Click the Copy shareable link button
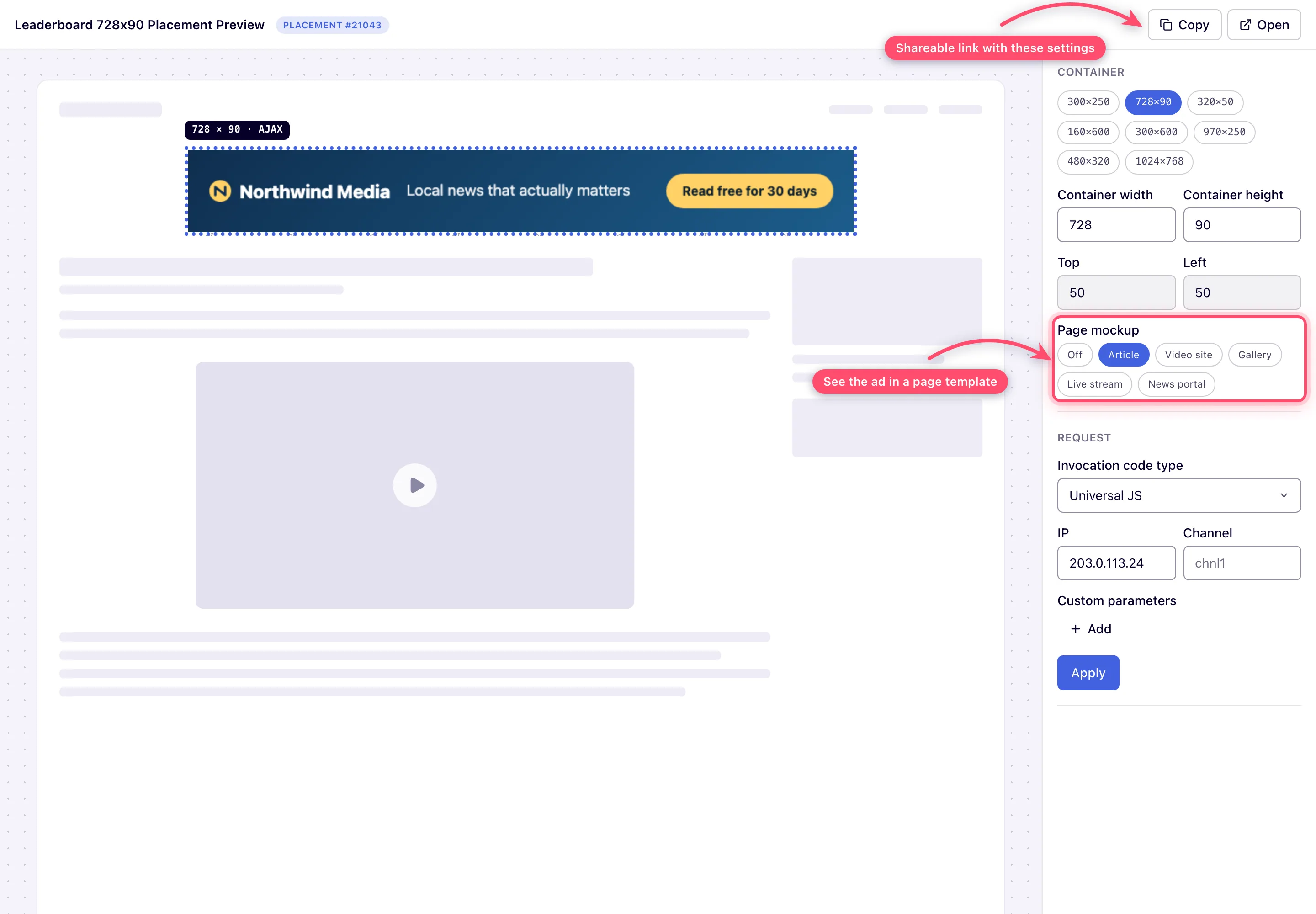Screen dimensions: 1316x914 (1183, 25)
